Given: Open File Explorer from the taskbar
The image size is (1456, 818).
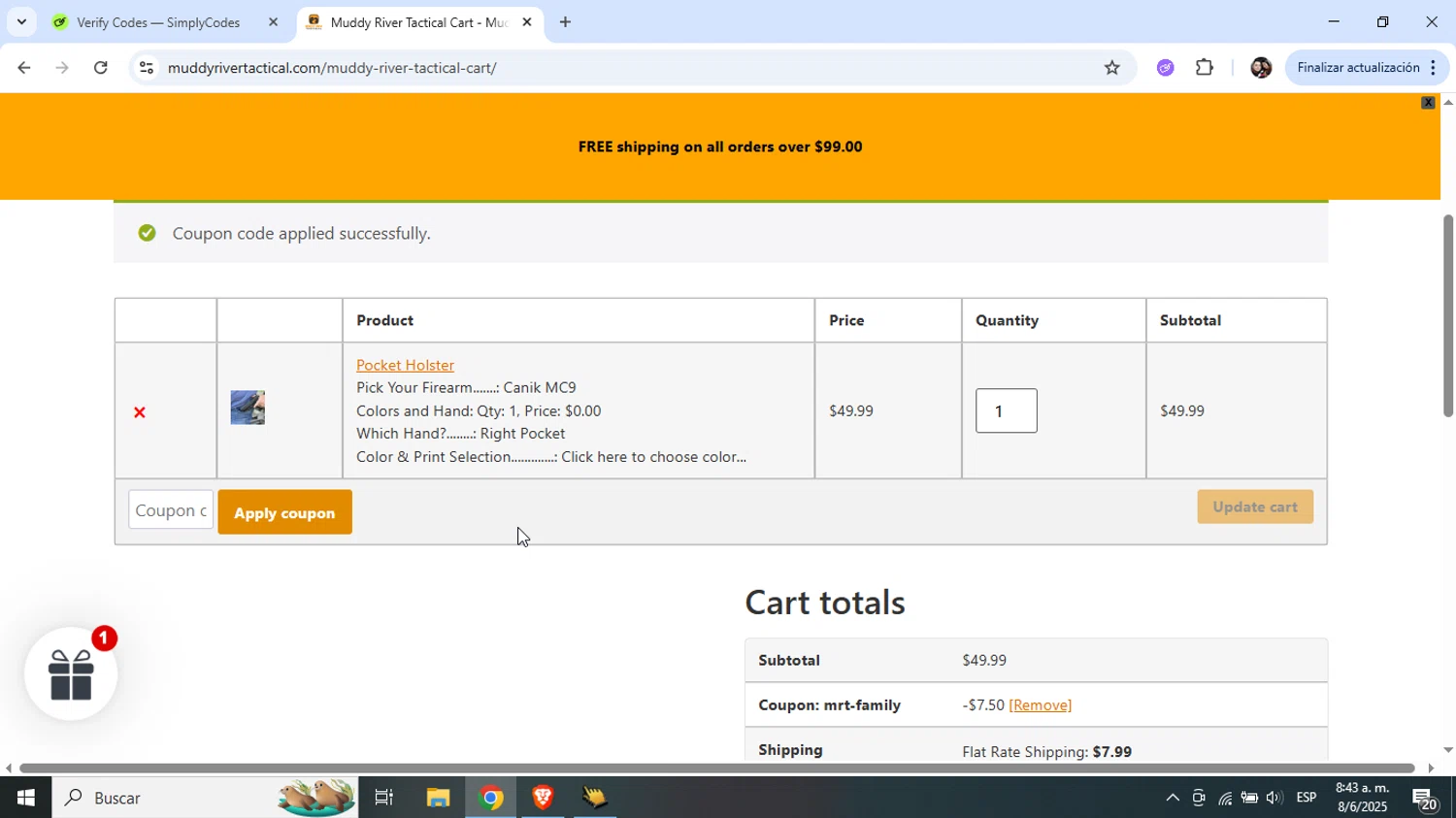Looking at the screenshot, I should click(x=438, y=798).
